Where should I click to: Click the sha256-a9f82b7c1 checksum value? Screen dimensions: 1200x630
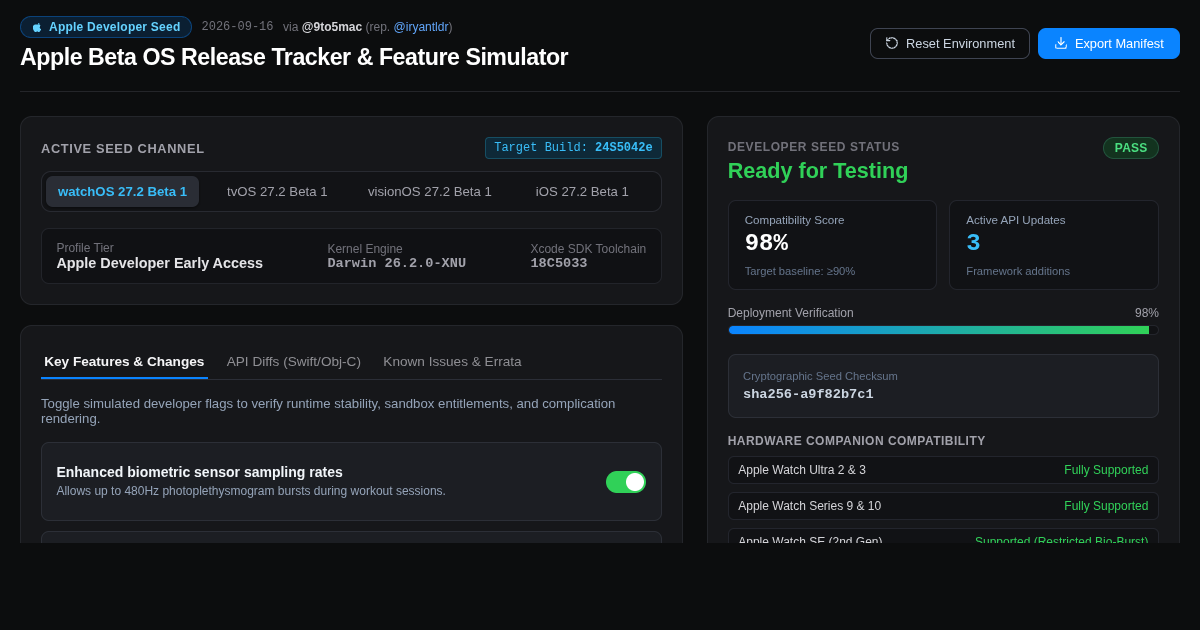pyautogui.click(x=808, y=394)
